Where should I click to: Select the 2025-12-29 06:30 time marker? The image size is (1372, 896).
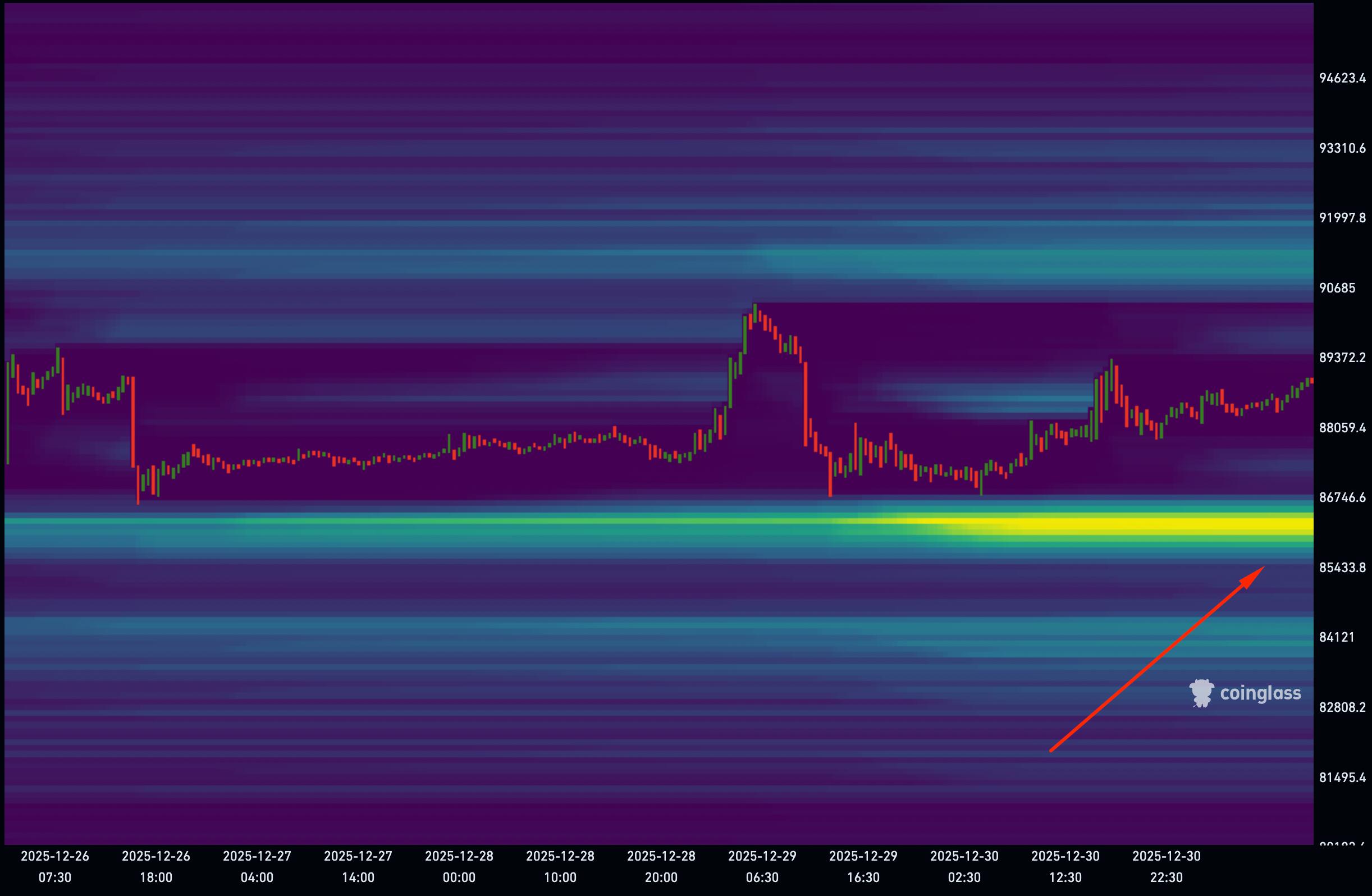pos(762,867)
